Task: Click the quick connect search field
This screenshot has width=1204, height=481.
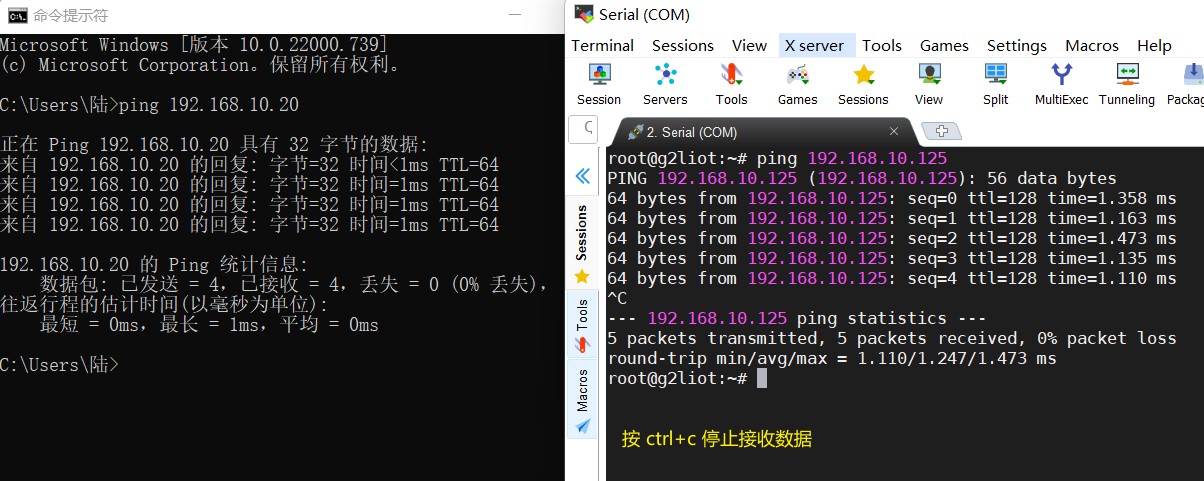Action: (x=583, y=128)
